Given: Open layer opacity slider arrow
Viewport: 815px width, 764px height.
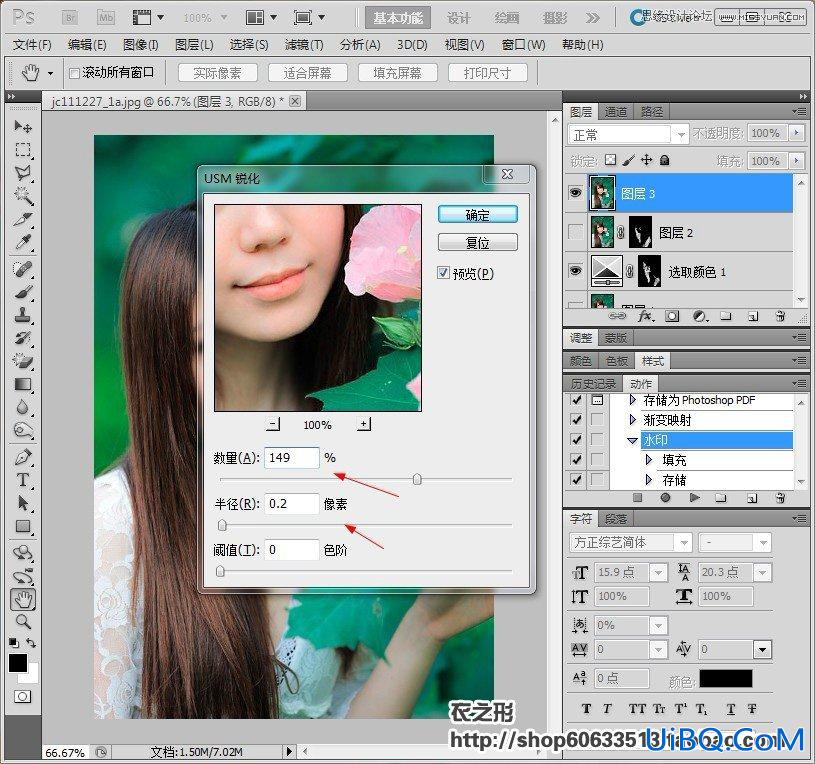Looking at the screenshot, I should (796, 133).
